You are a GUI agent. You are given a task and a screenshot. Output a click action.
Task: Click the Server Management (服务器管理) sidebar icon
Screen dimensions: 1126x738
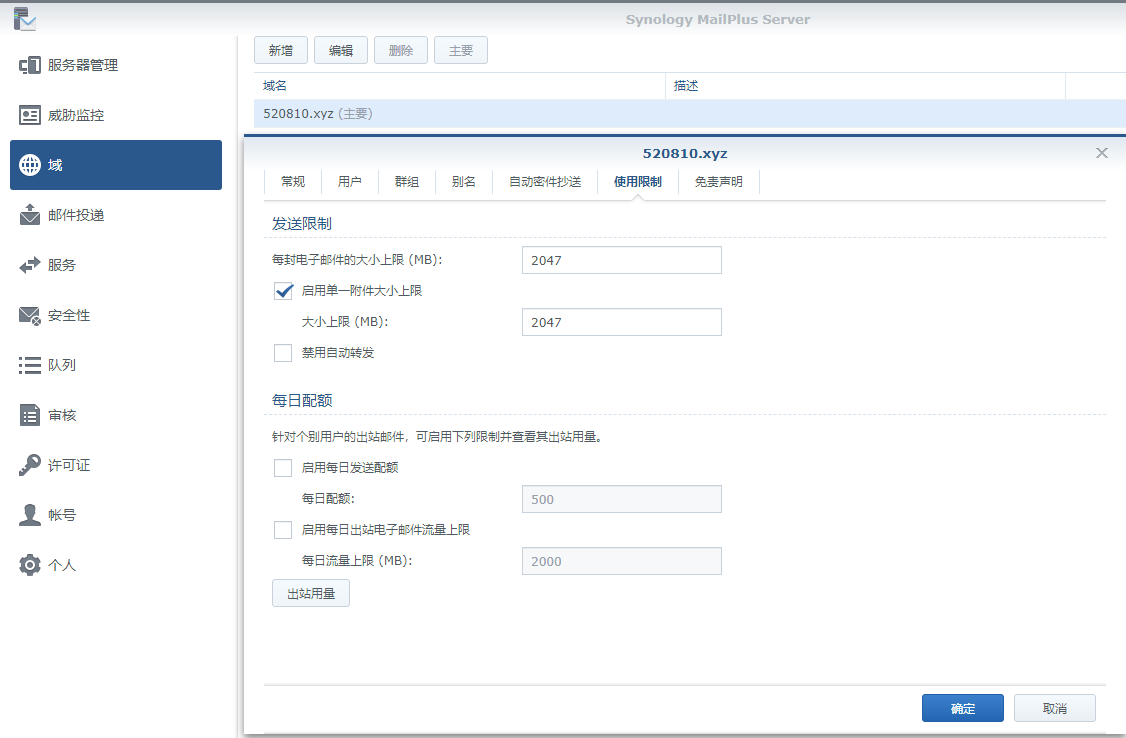click(x=30, y=65)
